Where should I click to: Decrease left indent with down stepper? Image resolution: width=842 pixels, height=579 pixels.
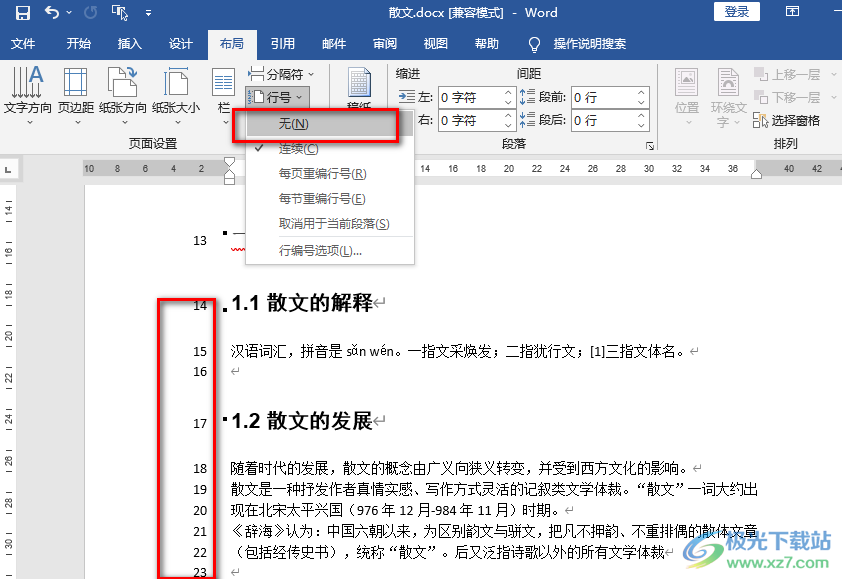coord(508,102)
